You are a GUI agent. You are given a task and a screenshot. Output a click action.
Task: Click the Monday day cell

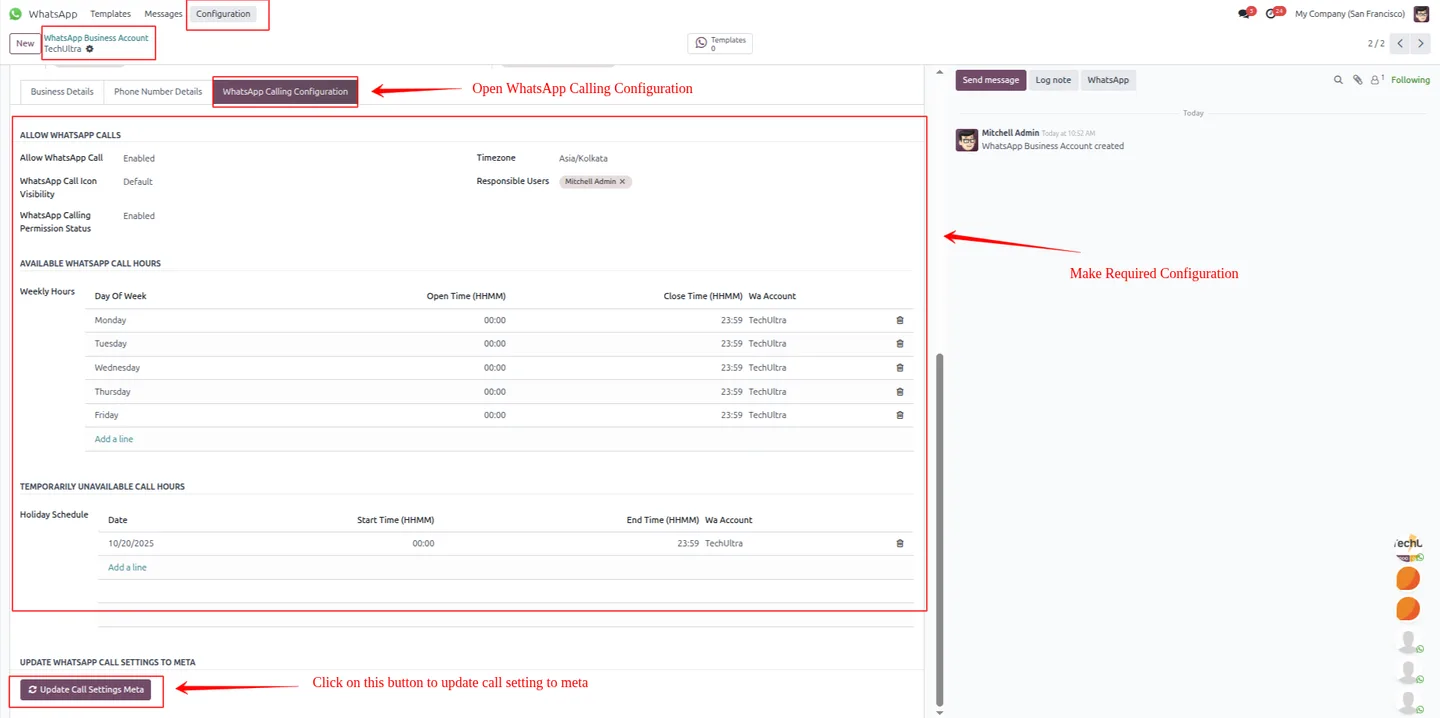[x=110, y=320]
